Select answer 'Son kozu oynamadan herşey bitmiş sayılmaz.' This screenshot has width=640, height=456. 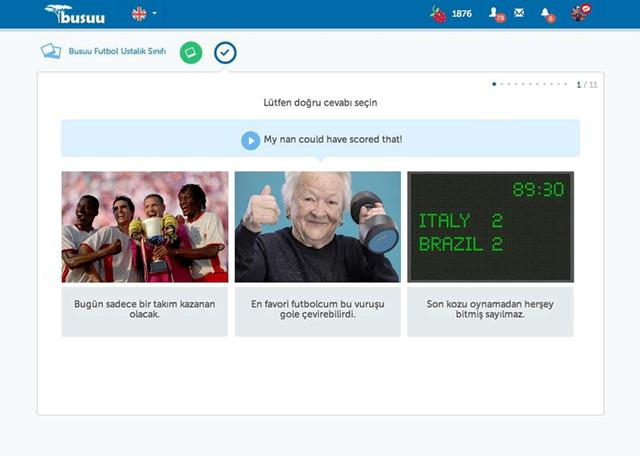click(490, 311)
